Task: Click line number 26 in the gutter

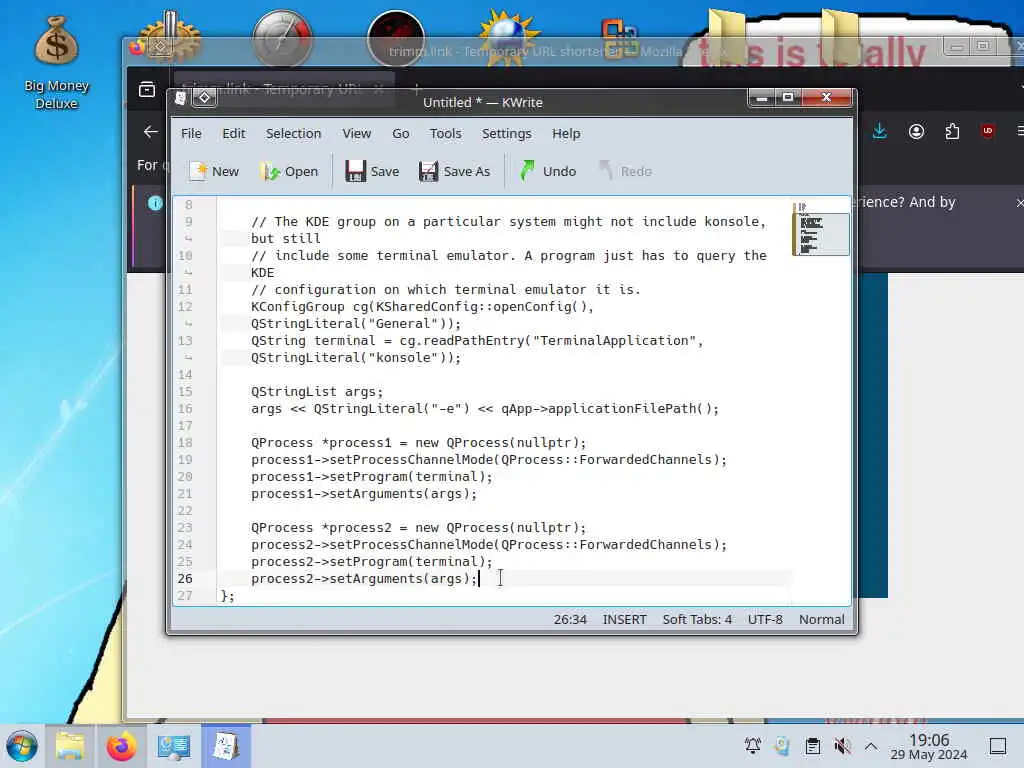Action: point(185,579)
